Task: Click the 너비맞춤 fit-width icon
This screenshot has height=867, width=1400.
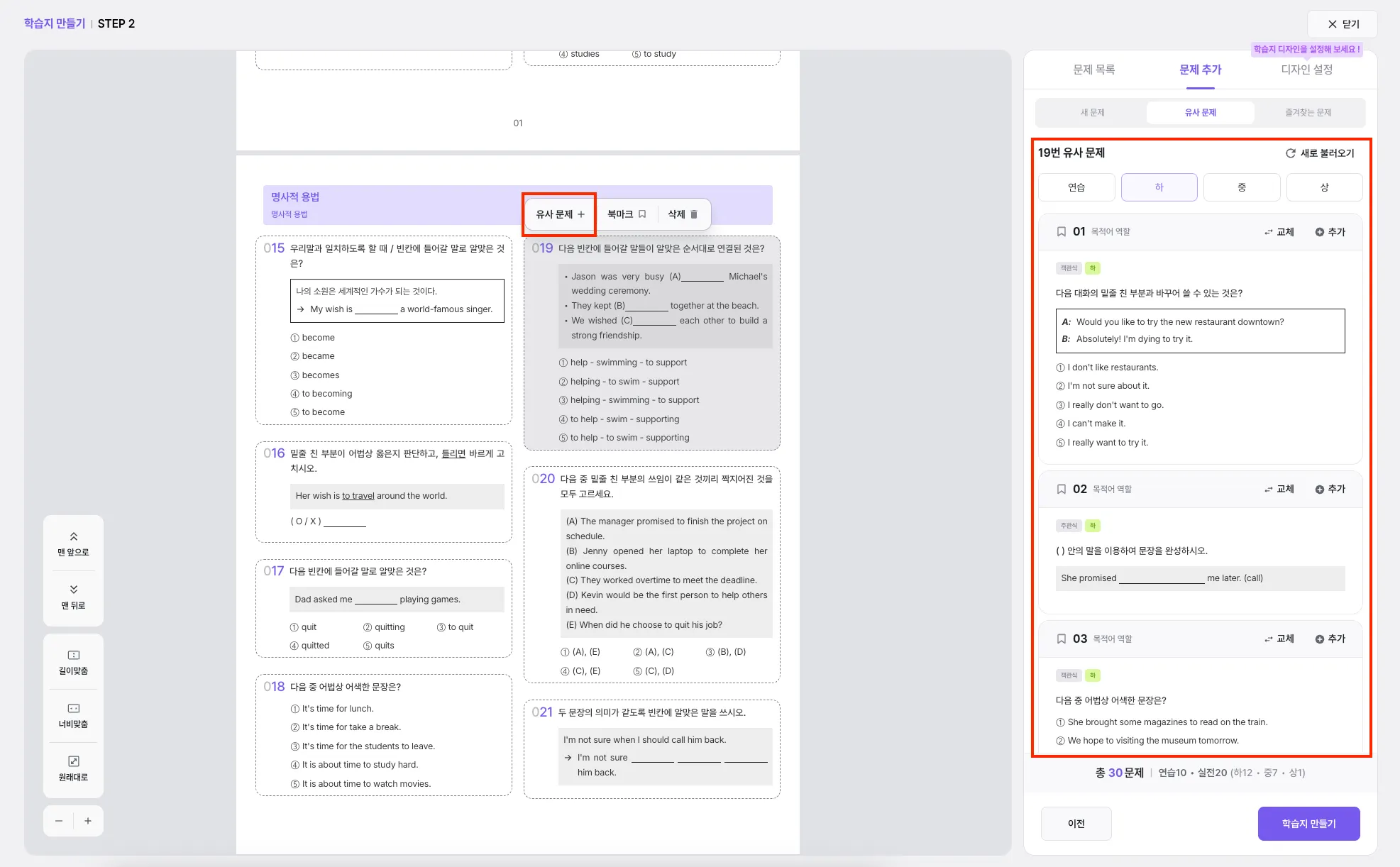Action: pyautogui.click(x=73, y=708)
